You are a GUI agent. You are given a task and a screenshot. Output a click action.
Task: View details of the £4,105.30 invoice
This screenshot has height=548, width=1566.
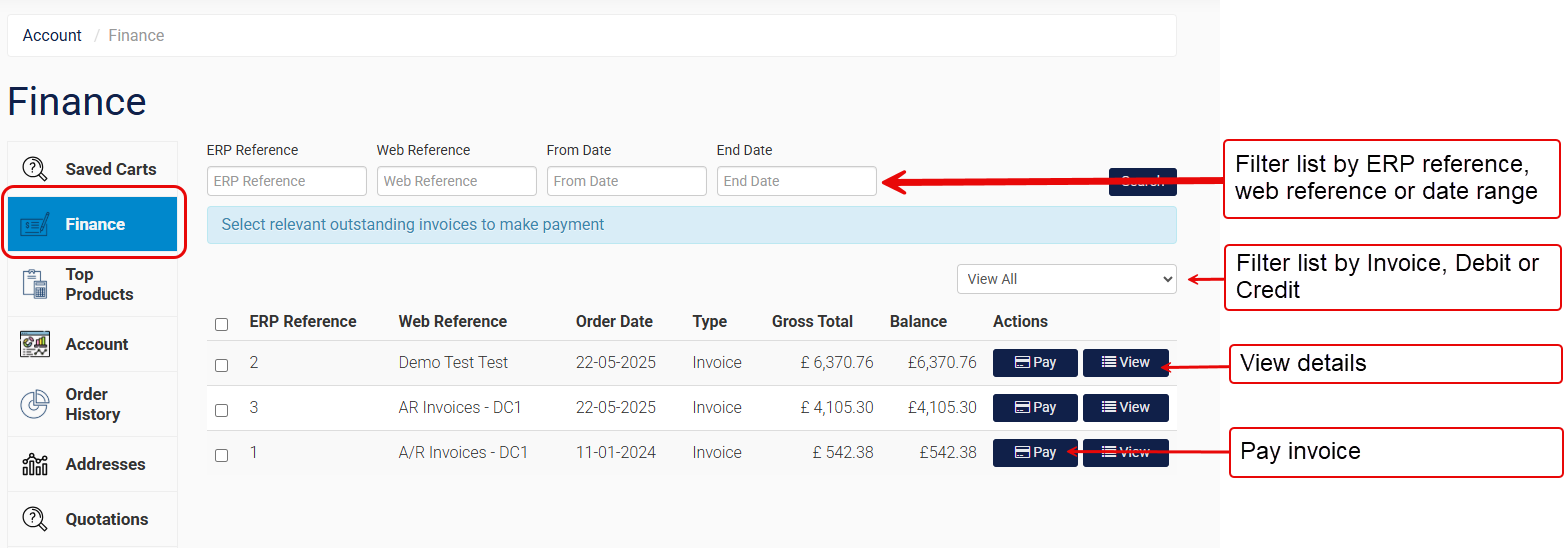(1125, 407)
